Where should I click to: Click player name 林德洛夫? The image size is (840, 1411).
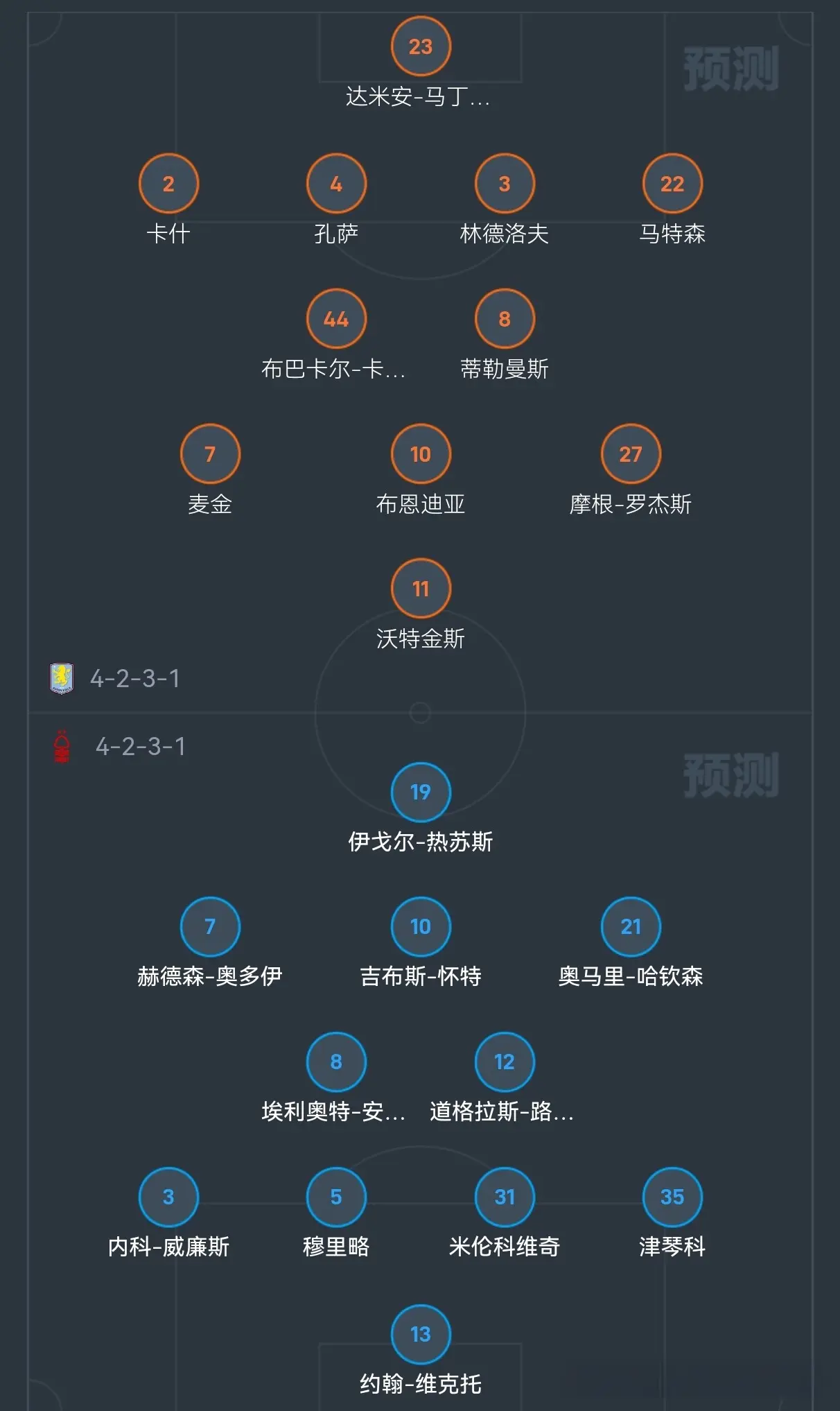(505, 234)
